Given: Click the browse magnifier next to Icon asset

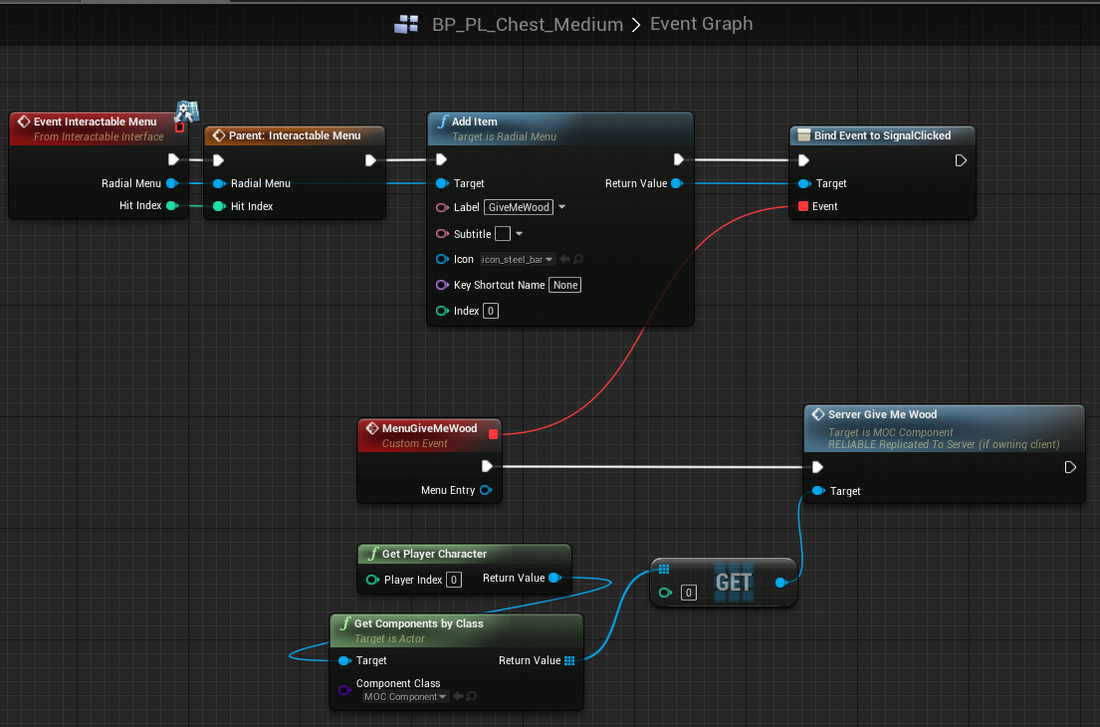Looking at the screenshot, I should click(x=578, y=259).
